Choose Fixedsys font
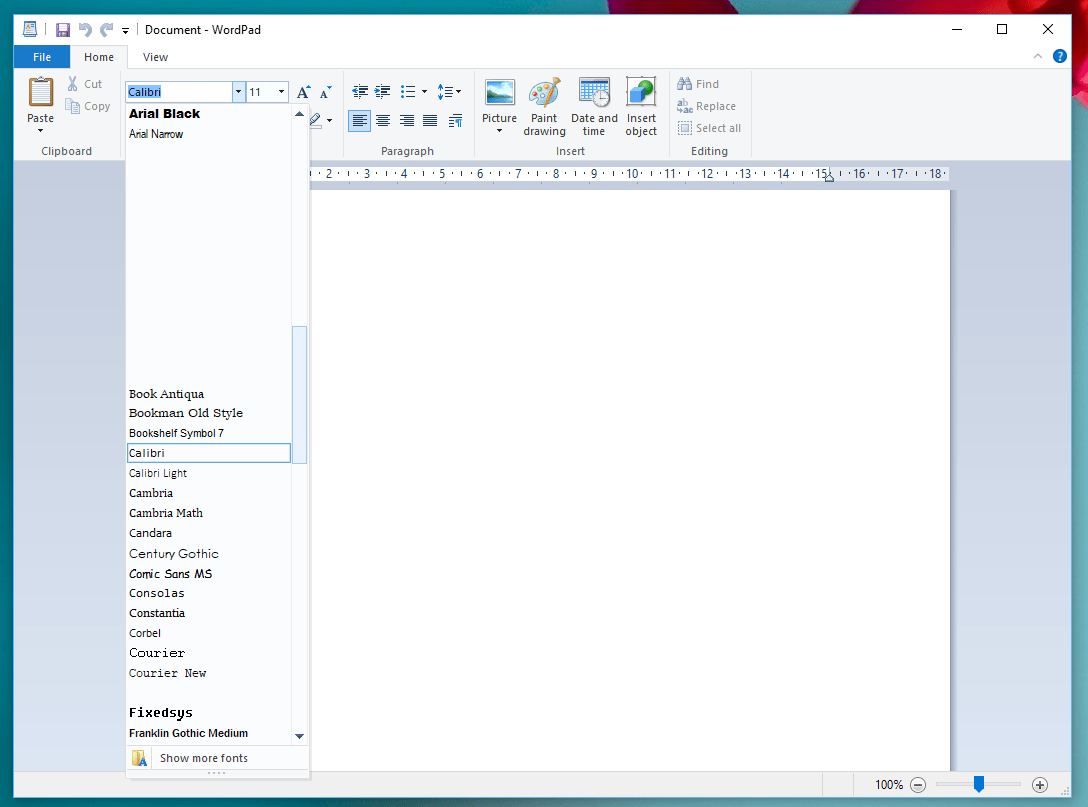 coord(208,713)
